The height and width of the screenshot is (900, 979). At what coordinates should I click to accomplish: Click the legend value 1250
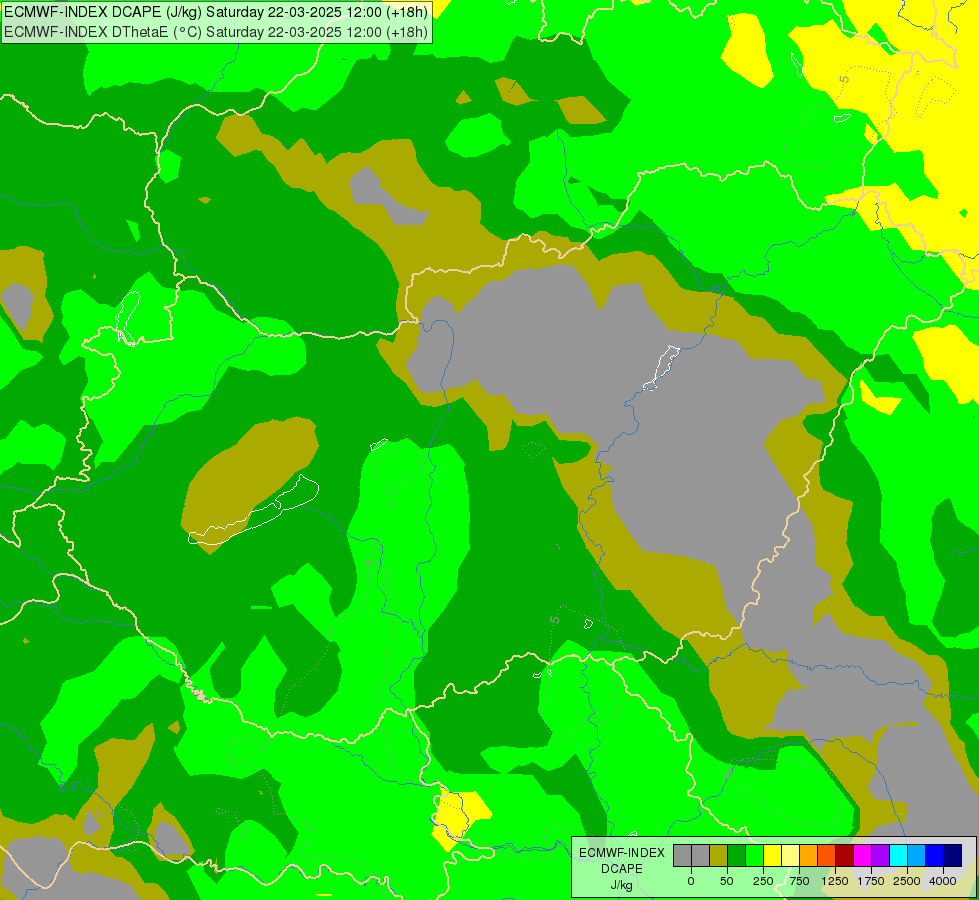tap(835, 881)
